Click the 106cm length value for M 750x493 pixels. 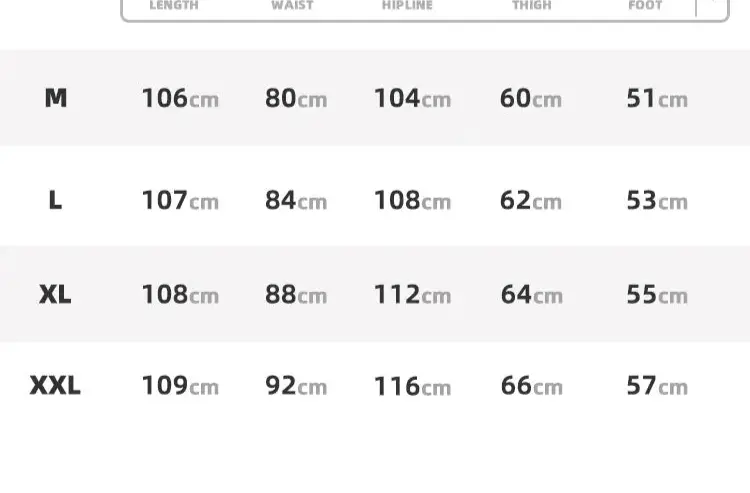[x=180, y=98]
